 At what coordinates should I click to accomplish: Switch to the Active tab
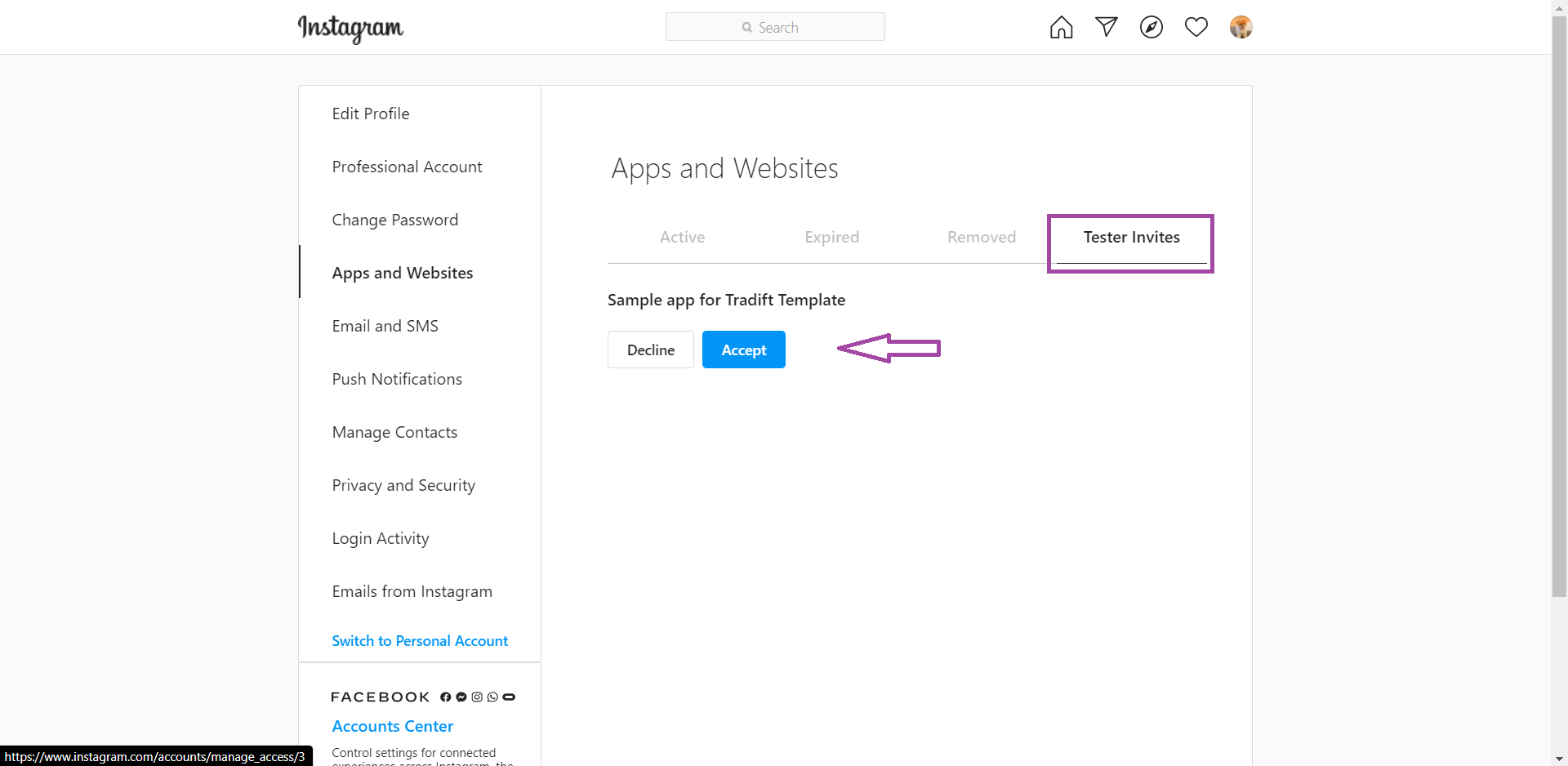(x=682, y=237)
